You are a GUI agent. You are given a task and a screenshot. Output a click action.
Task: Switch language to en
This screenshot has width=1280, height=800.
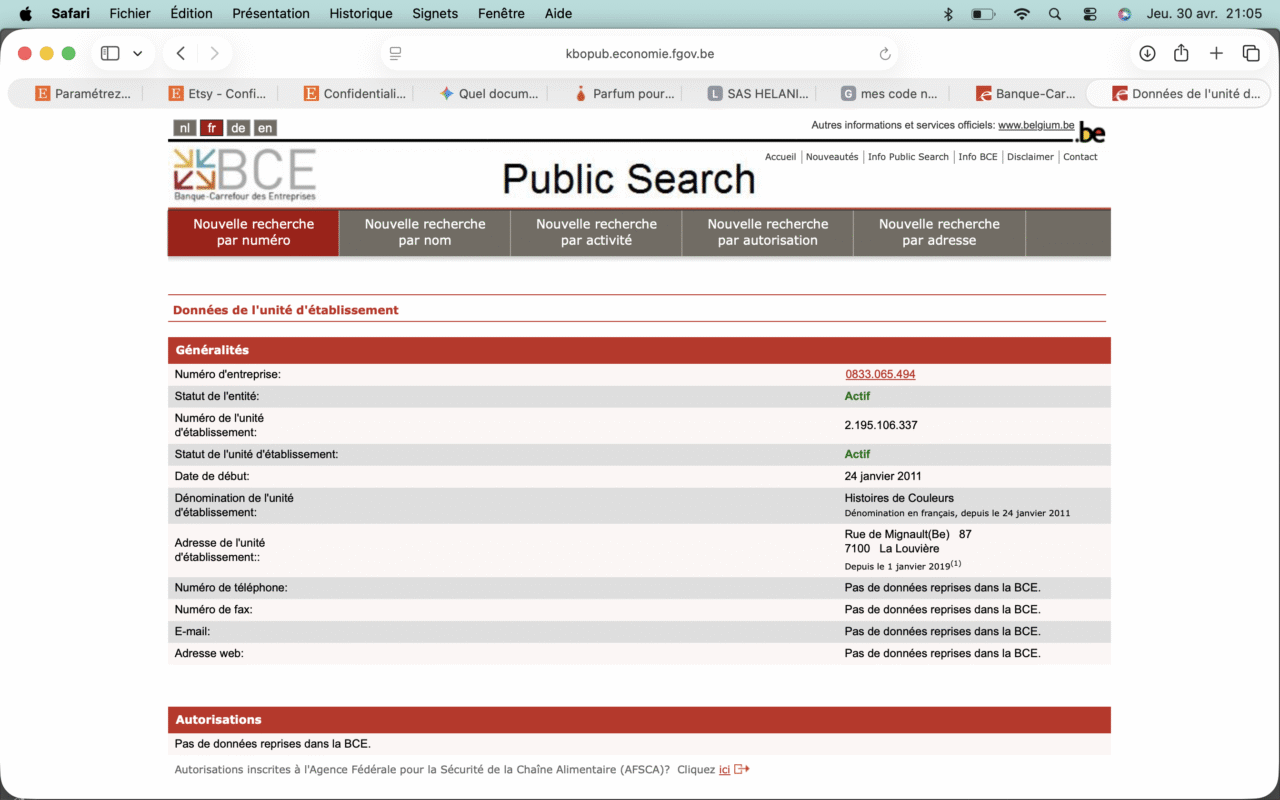pos(265,128)
